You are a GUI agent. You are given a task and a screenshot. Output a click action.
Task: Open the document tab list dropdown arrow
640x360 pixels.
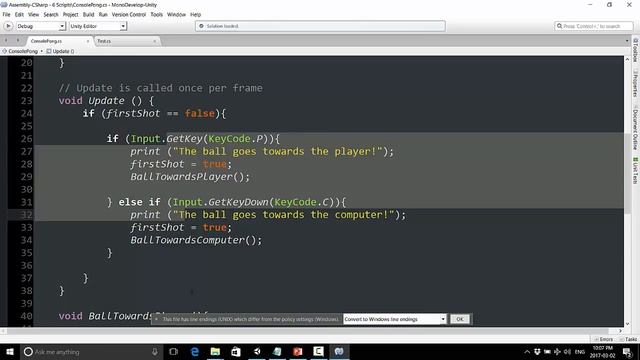pyautogui.click(x=627, y=41)
